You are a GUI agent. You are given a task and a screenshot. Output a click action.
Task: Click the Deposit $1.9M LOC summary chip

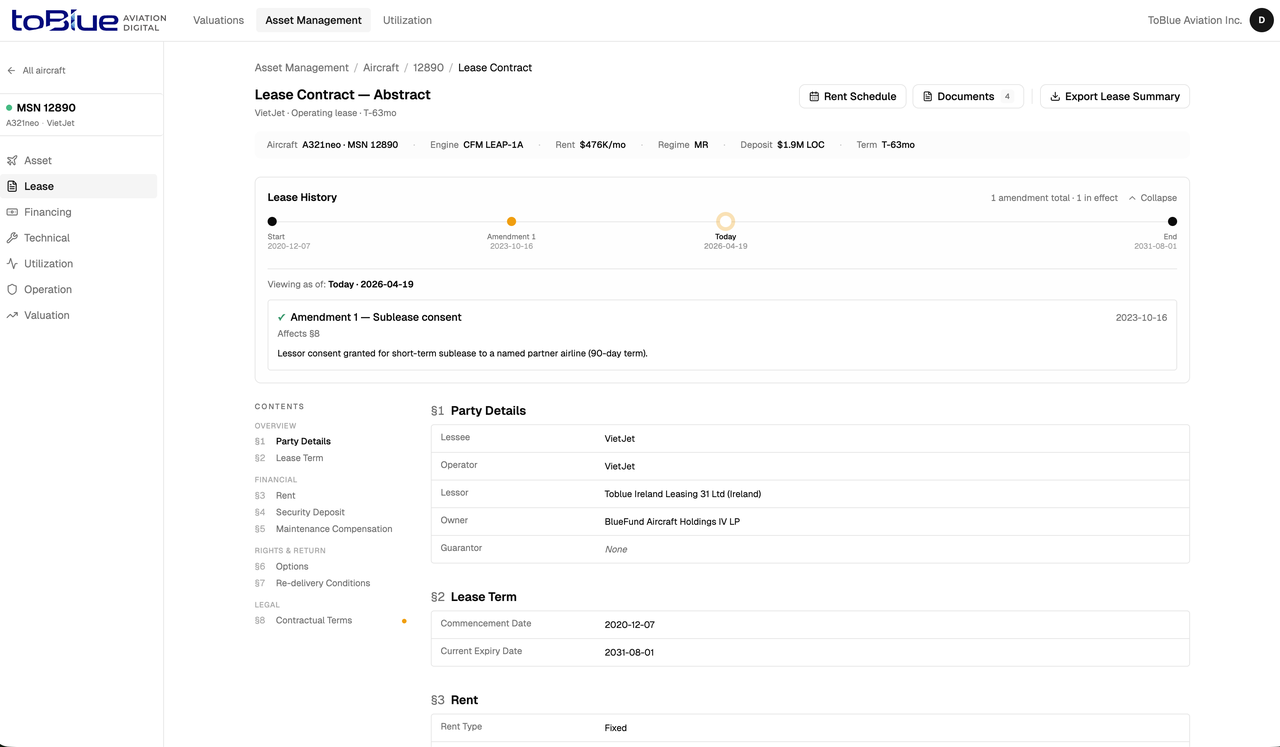(783, 145)
